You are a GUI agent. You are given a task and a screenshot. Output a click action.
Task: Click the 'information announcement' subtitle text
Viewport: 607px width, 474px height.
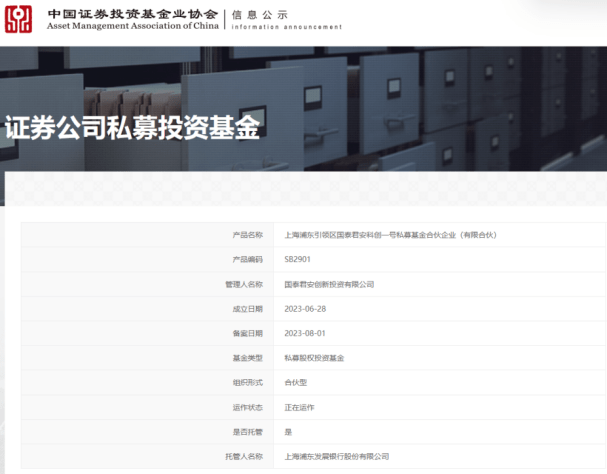click(x=286, y=27)
